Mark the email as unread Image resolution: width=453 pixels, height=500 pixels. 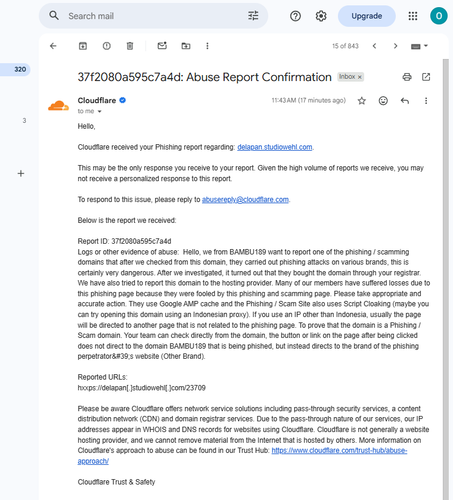tap(162, 46)
